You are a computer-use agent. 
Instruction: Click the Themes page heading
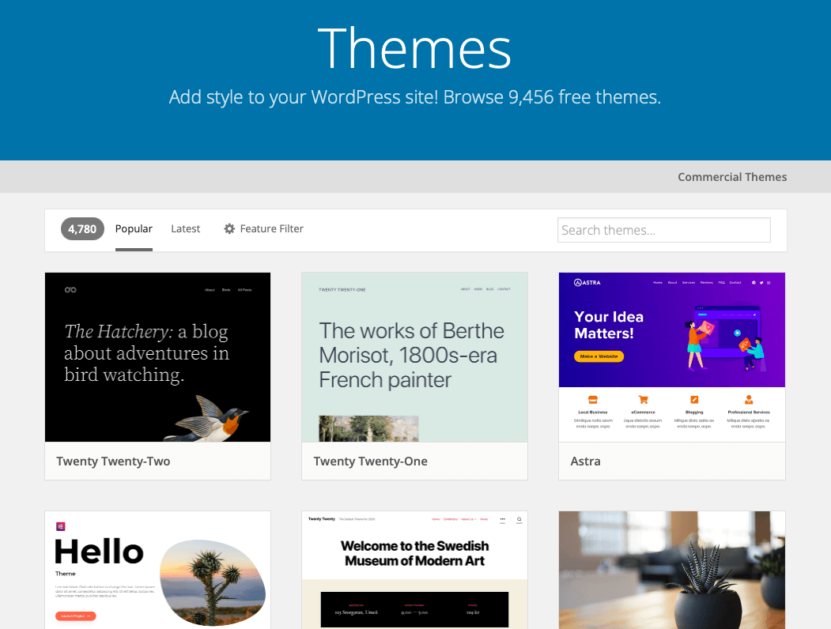click(414, 49)
